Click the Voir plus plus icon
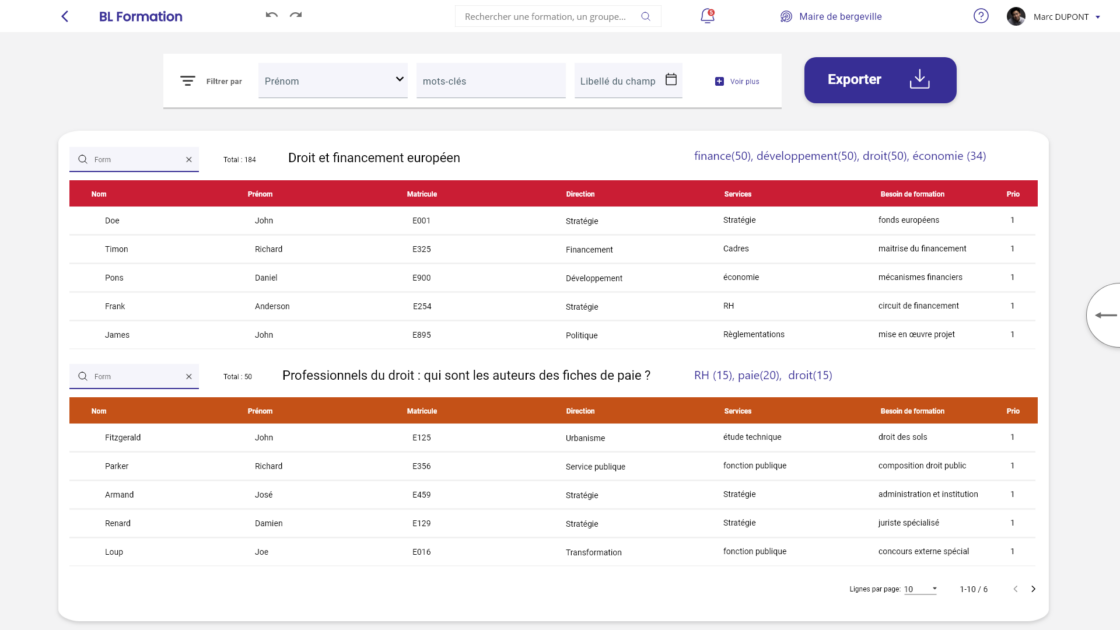This screenshot has height=630, width=1120. 719,81
